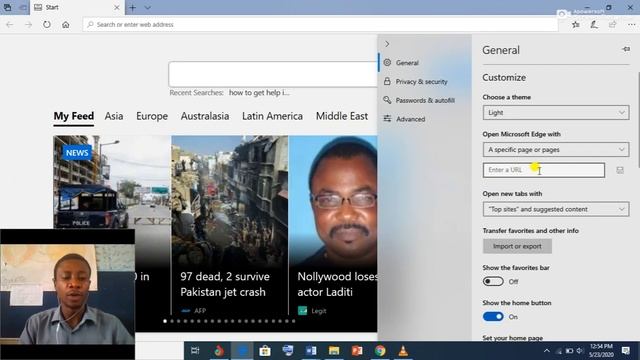Select the Australasia news tab

coord(205,116)
